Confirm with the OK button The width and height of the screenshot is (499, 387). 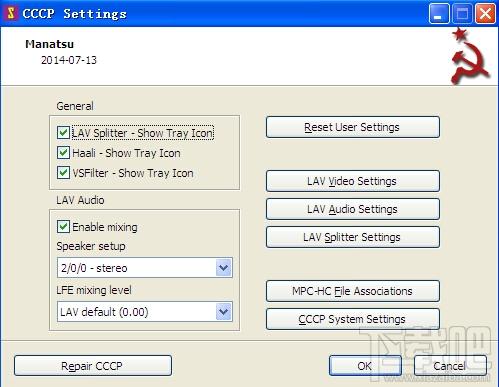(365, 366)
